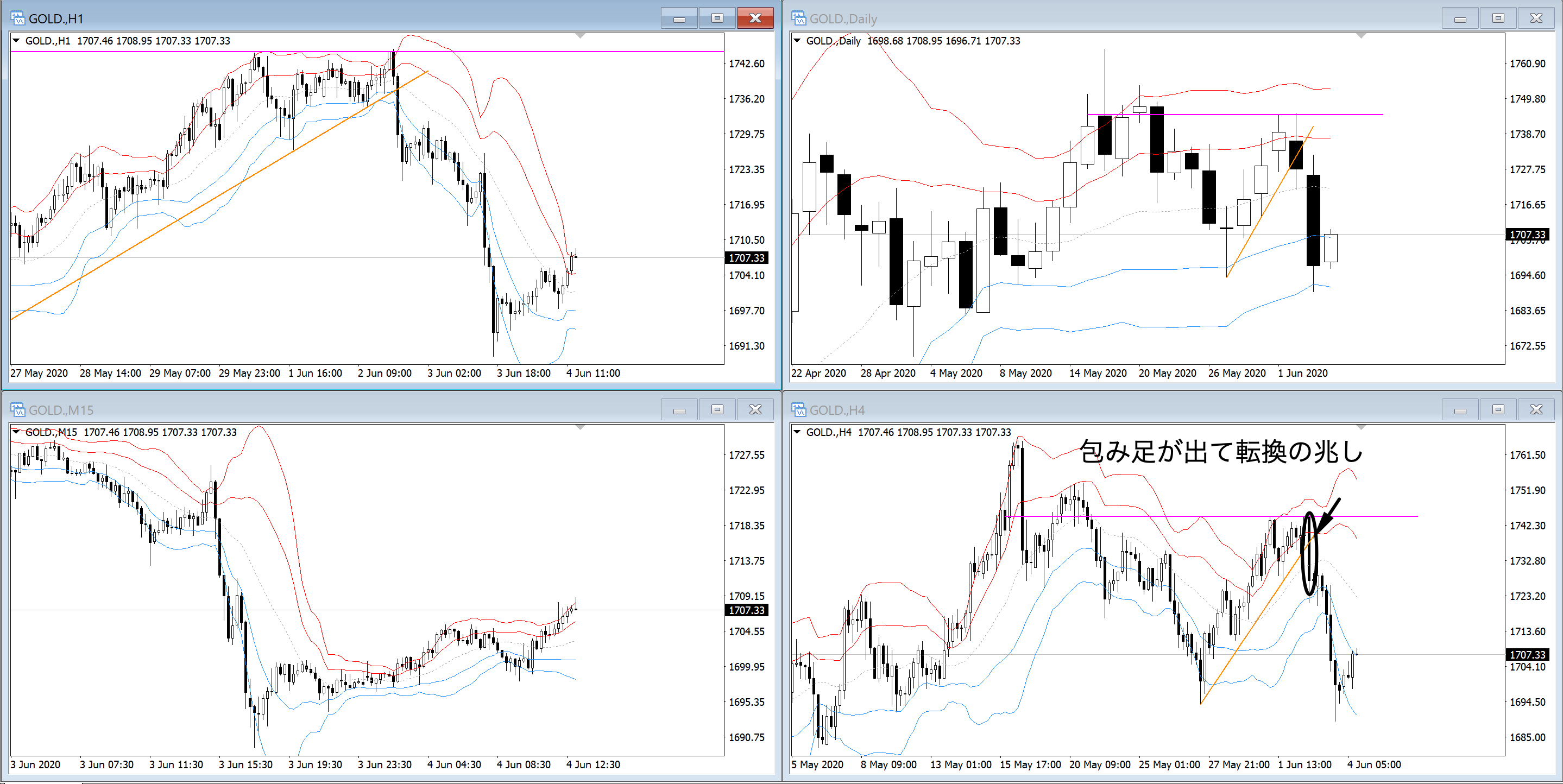
Task: Close the GOLD,H1 chart window
Action: coord(755,18)
